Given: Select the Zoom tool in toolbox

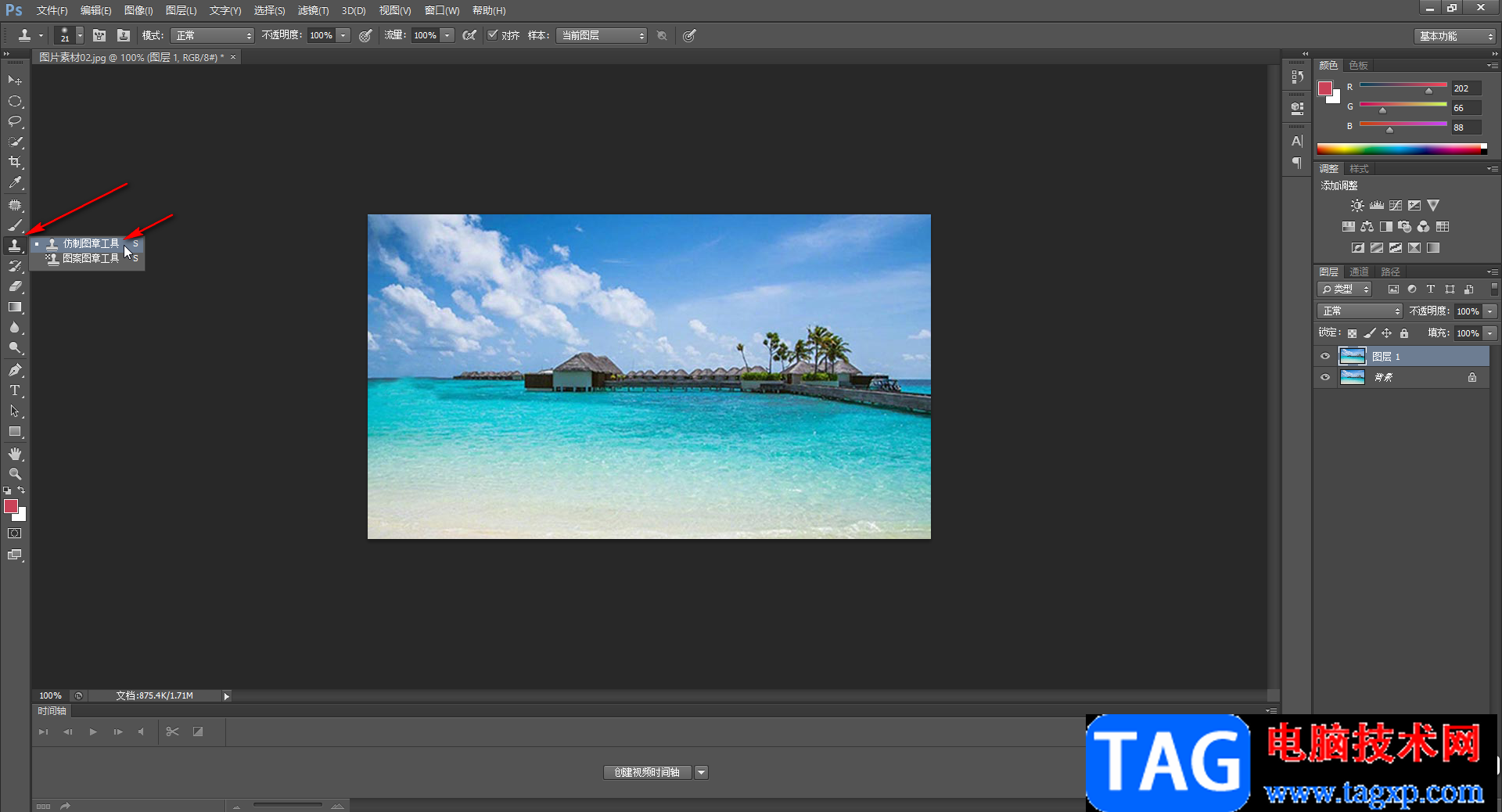Looking at the screenshot, I should coord(15,474).
